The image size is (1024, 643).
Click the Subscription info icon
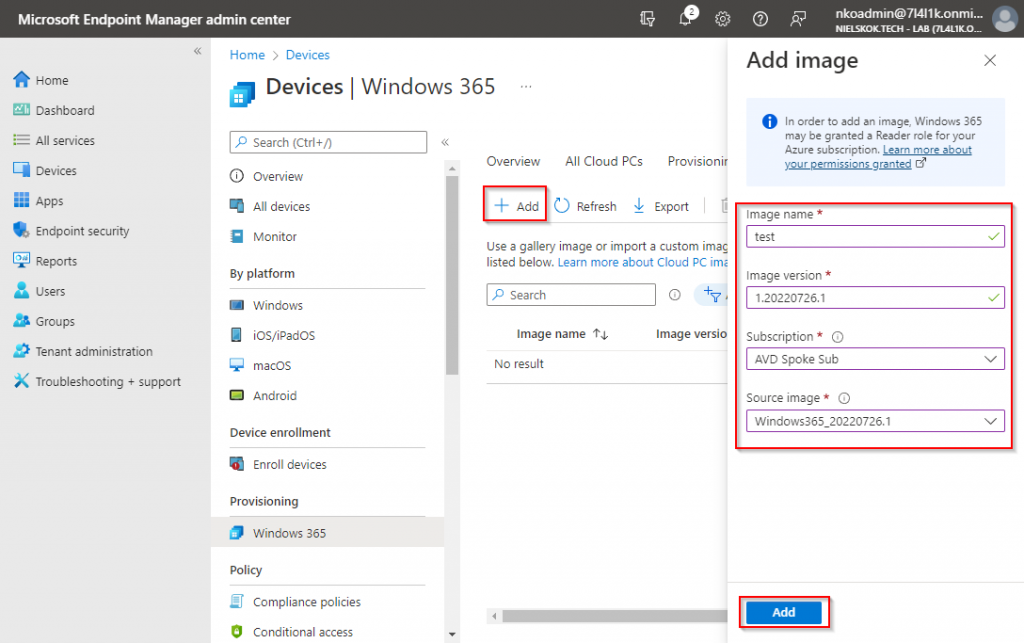pos(837,337)
